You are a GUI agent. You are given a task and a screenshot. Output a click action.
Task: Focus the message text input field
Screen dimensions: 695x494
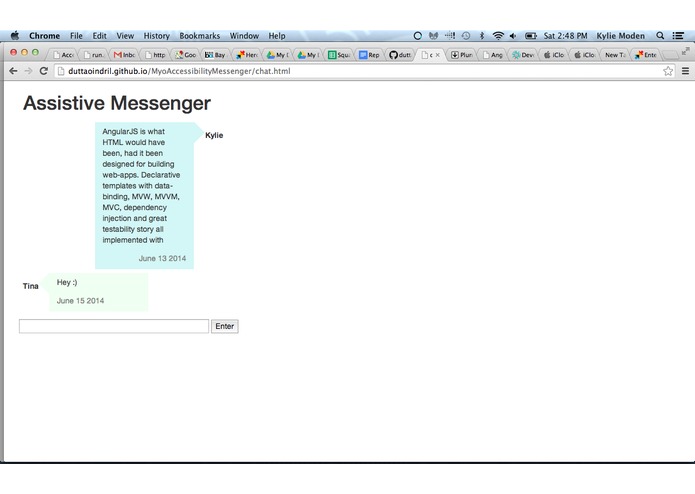(x=114, y=326)
